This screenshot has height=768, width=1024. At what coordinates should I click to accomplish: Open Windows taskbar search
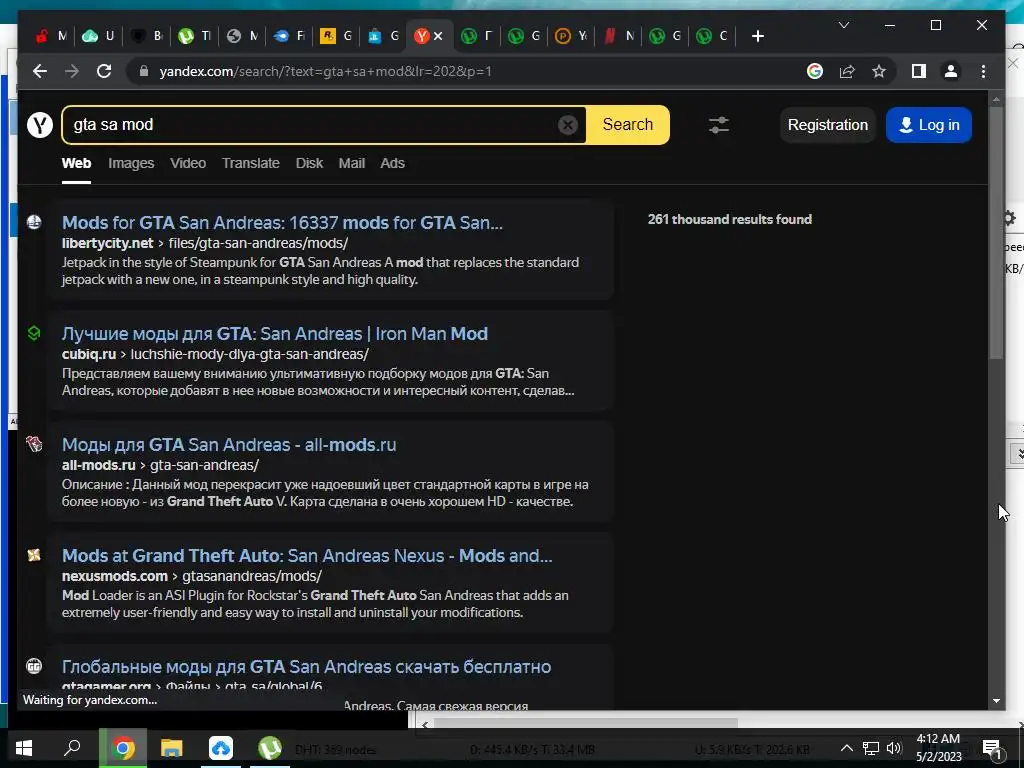pyautogui.click(x=72, y=748)
